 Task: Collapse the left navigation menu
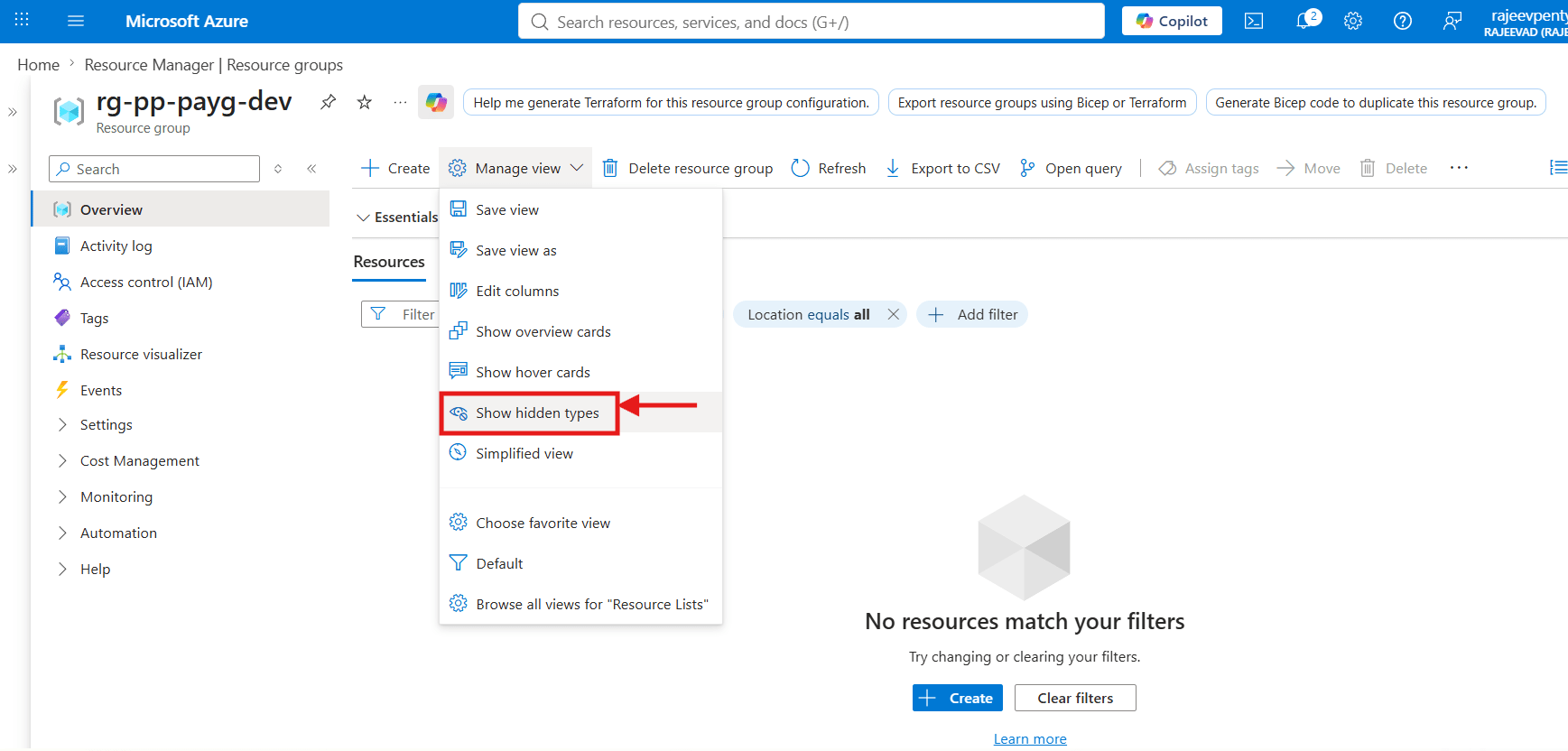pos(311,169)
